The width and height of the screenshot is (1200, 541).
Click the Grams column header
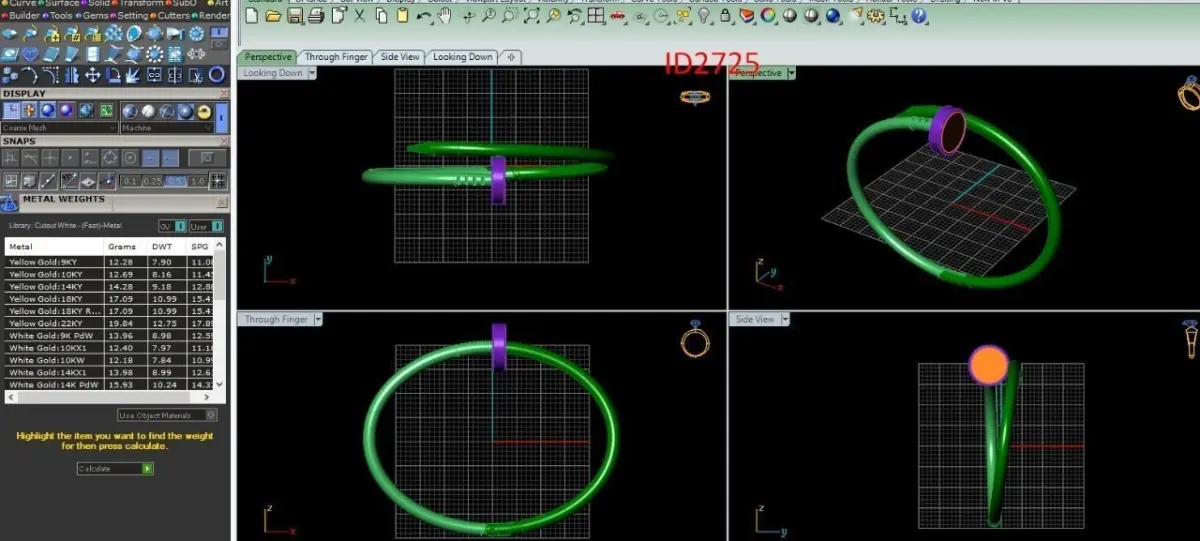coord(126,246)
